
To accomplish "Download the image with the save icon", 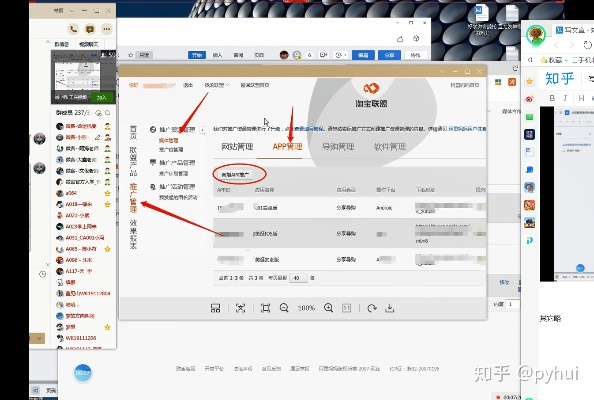I will click(x=389, y=308).
